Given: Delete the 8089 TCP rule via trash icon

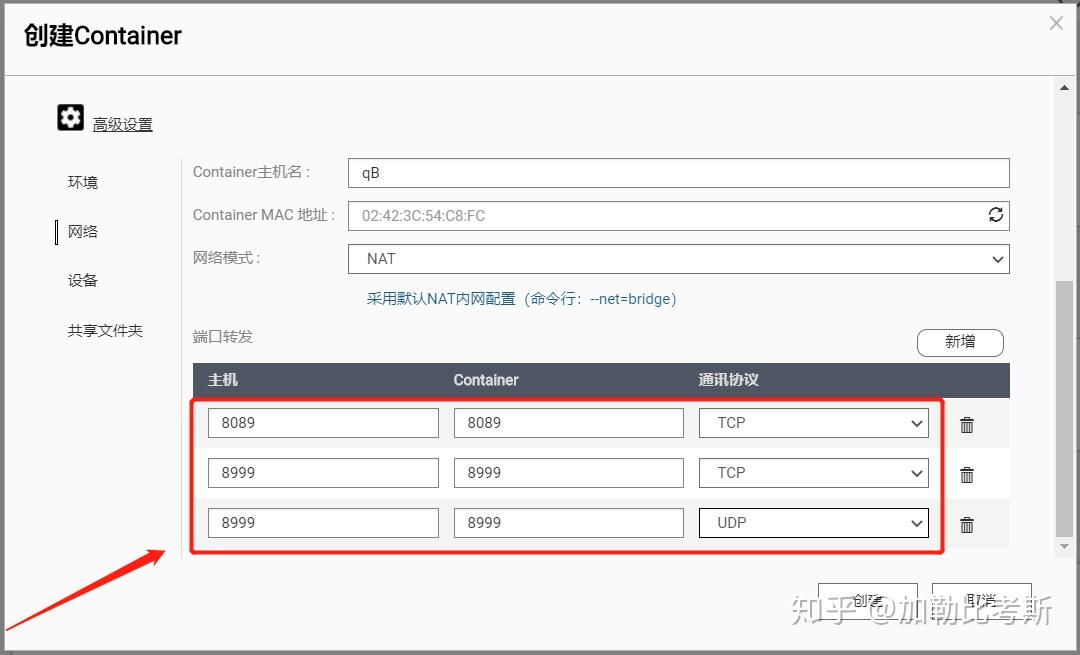Looking at the screenshot, I should coord(967,423).
